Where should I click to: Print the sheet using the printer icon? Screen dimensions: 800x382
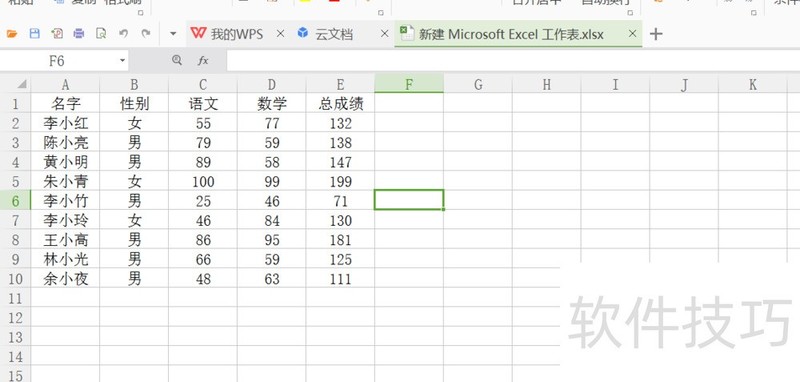79,34
